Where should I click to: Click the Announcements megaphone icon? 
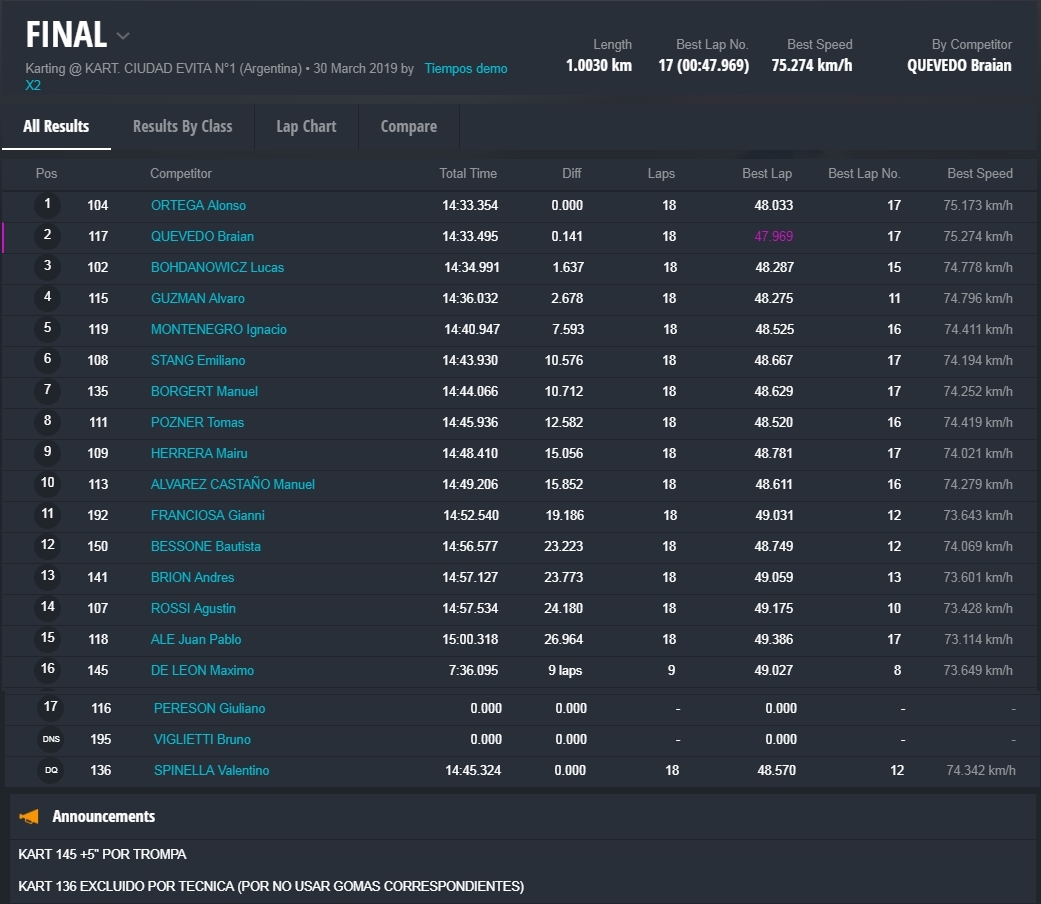pos(29,817)
